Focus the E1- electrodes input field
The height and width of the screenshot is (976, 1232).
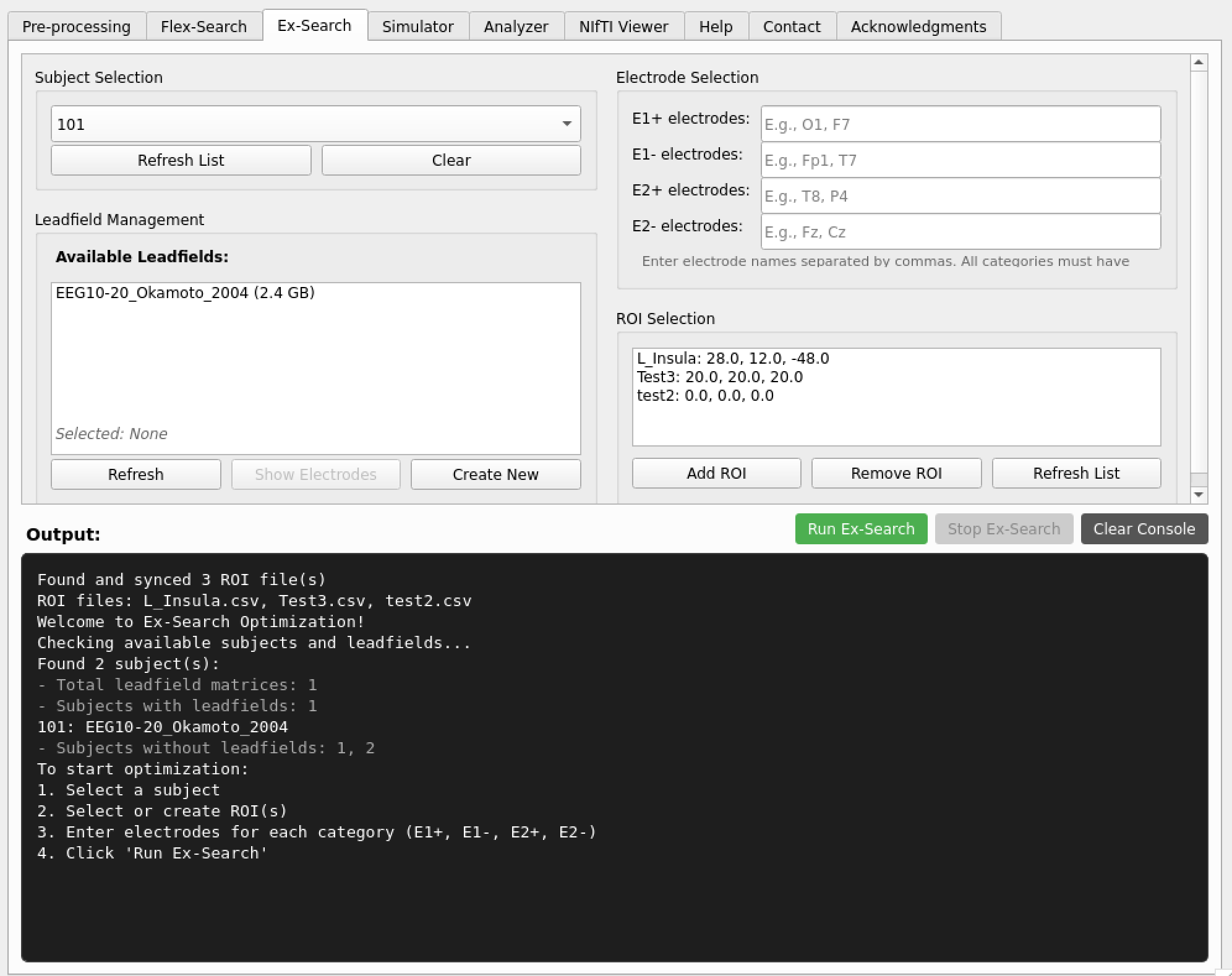960,160
